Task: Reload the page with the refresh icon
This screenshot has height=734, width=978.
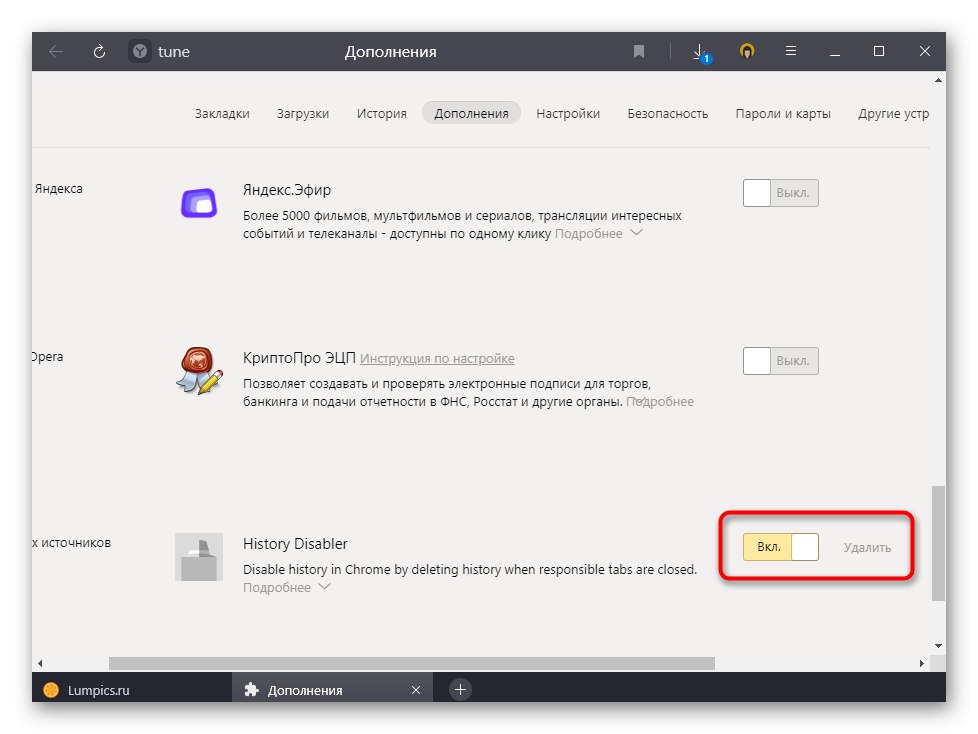Action: 99,52
